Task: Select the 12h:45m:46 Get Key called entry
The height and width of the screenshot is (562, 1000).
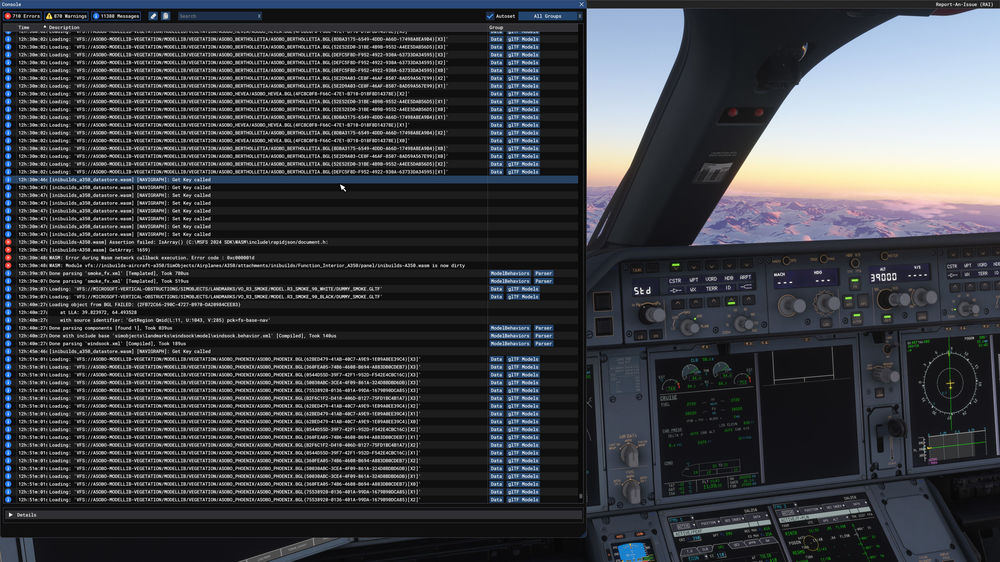Action: point(291,351)
